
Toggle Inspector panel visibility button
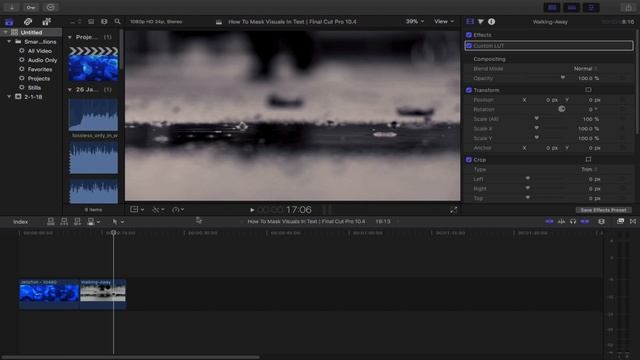click(x=591, y=7)
